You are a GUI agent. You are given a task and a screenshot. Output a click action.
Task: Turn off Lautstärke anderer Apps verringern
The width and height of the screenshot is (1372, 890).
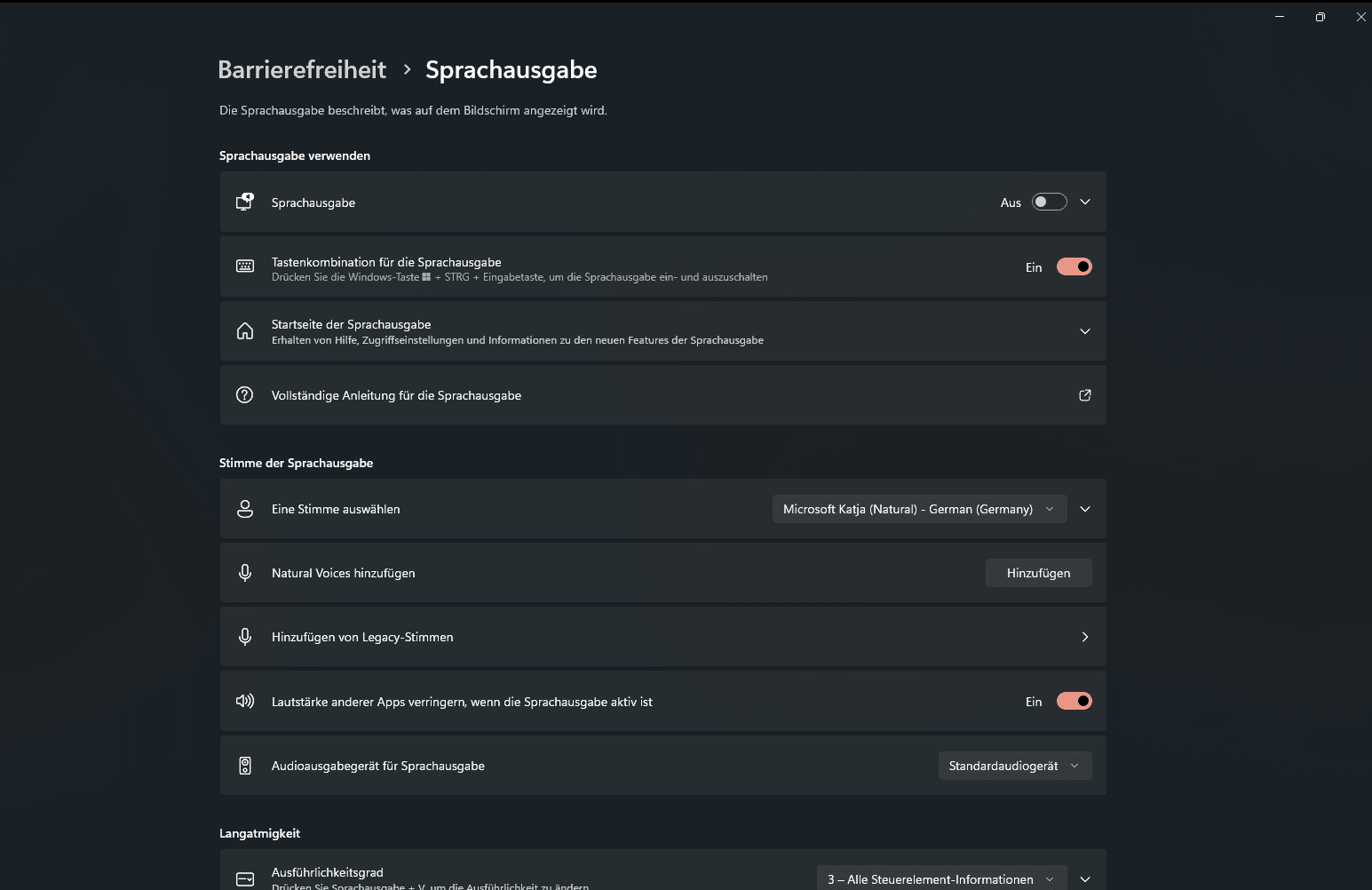coord(1075,701)
